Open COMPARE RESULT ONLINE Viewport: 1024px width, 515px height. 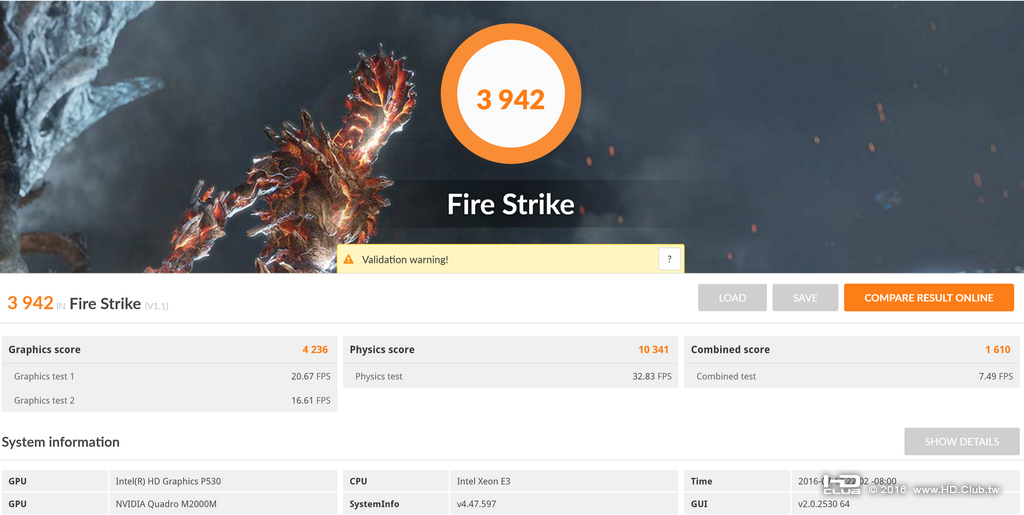click(929, 298)
